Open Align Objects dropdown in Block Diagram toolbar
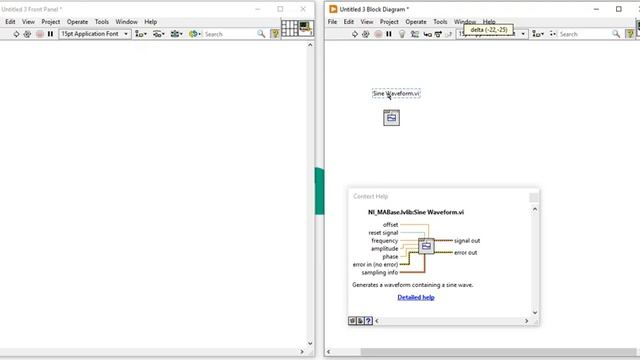 point(538,34)
